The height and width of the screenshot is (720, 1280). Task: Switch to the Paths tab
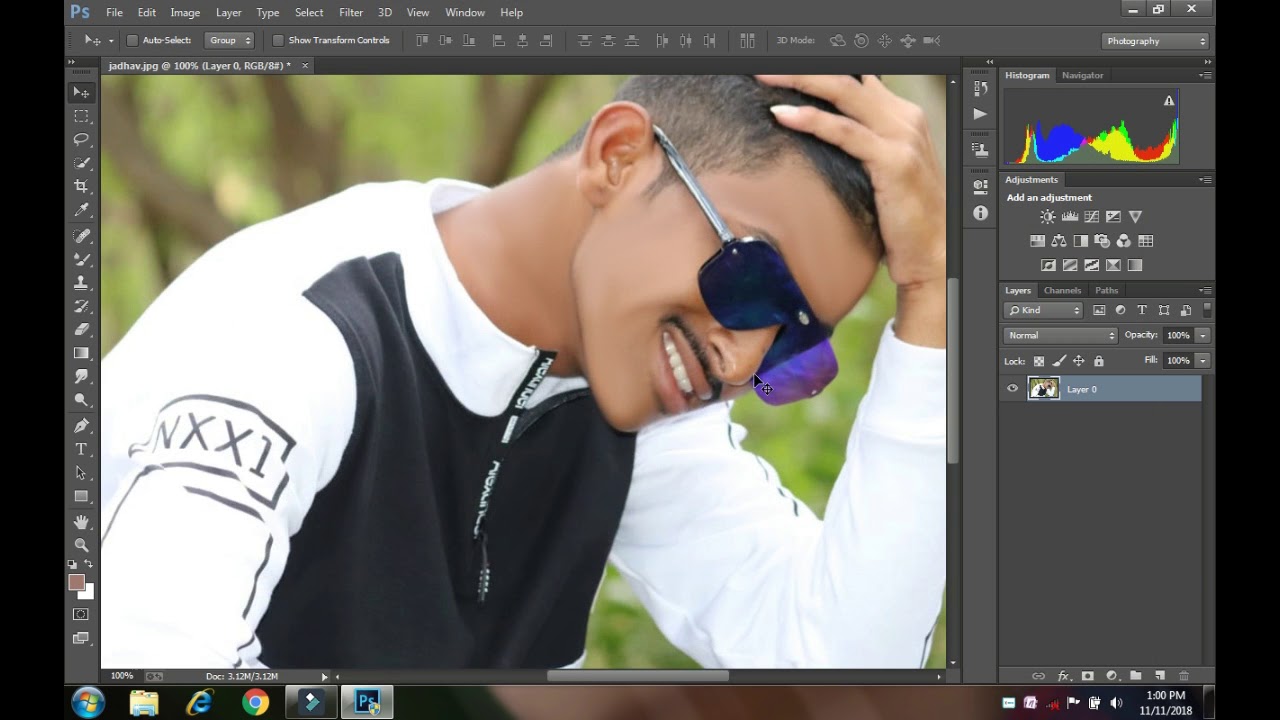1106,290
